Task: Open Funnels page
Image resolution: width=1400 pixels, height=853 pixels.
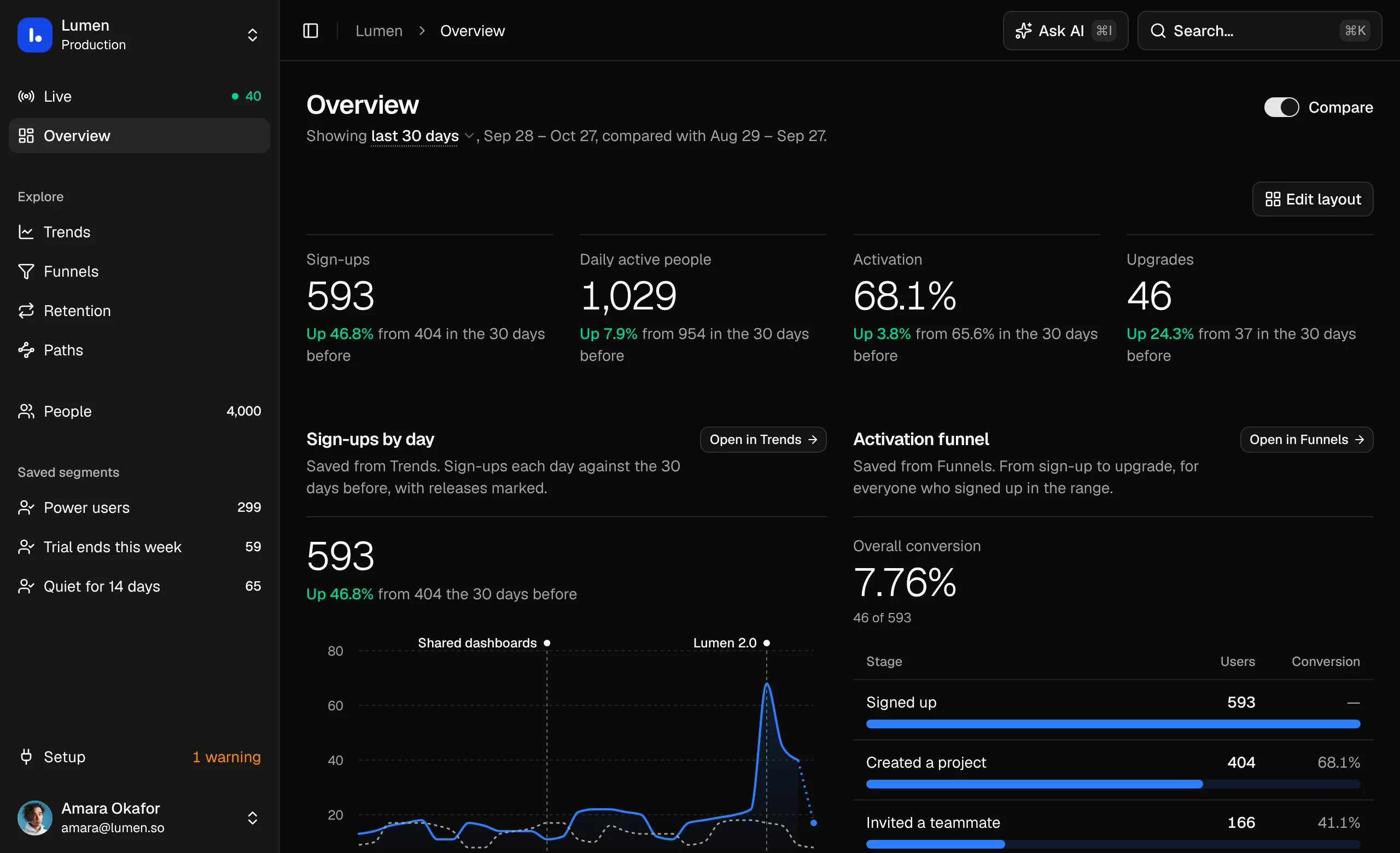Action: 139,271
